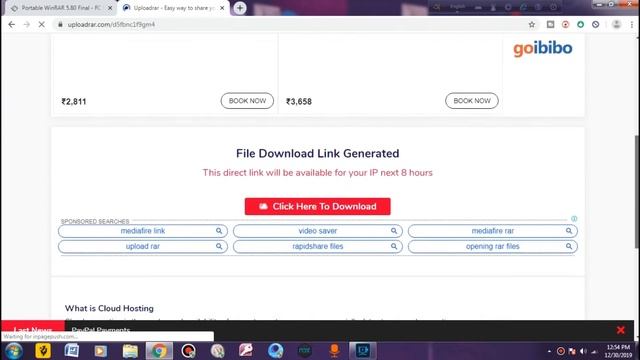Bookmark this page with the star
640x360 pixels.
531,24
